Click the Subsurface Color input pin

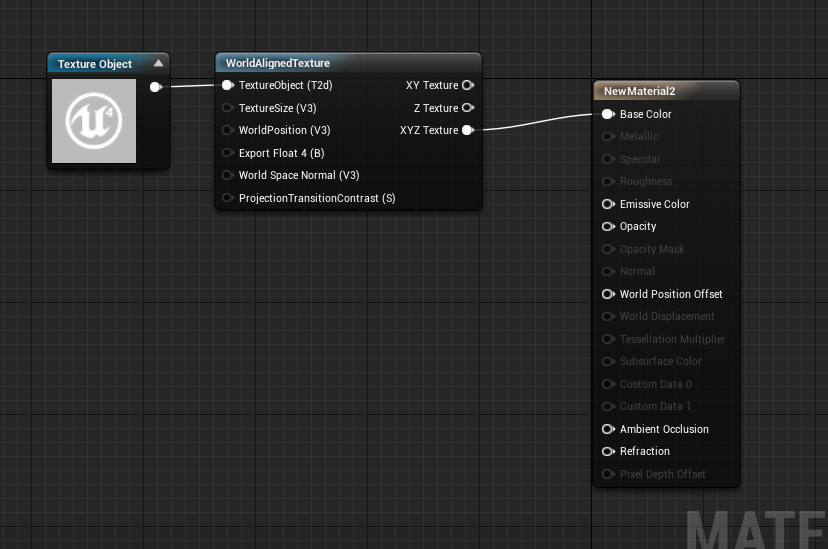tap(608, 362)
